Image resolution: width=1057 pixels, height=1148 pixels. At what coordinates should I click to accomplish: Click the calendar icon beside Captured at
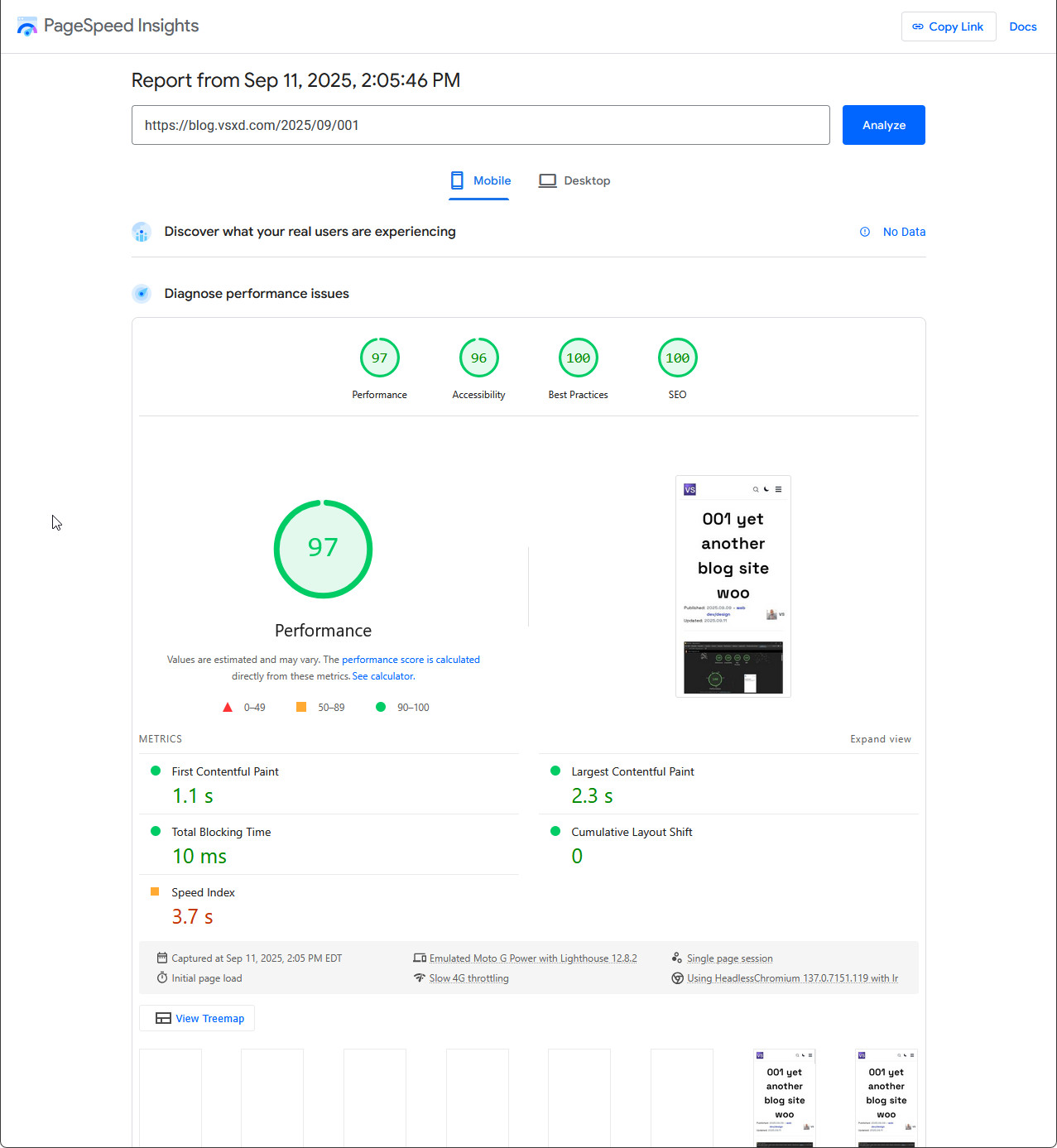point(162,958)
